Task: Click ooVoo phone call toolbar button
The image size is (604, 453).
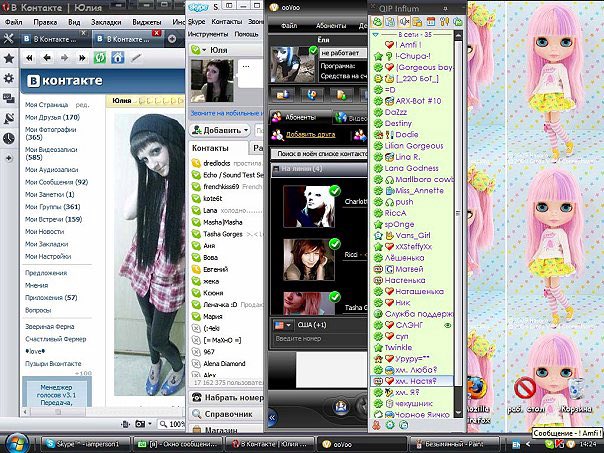Action: click(312, 95)
